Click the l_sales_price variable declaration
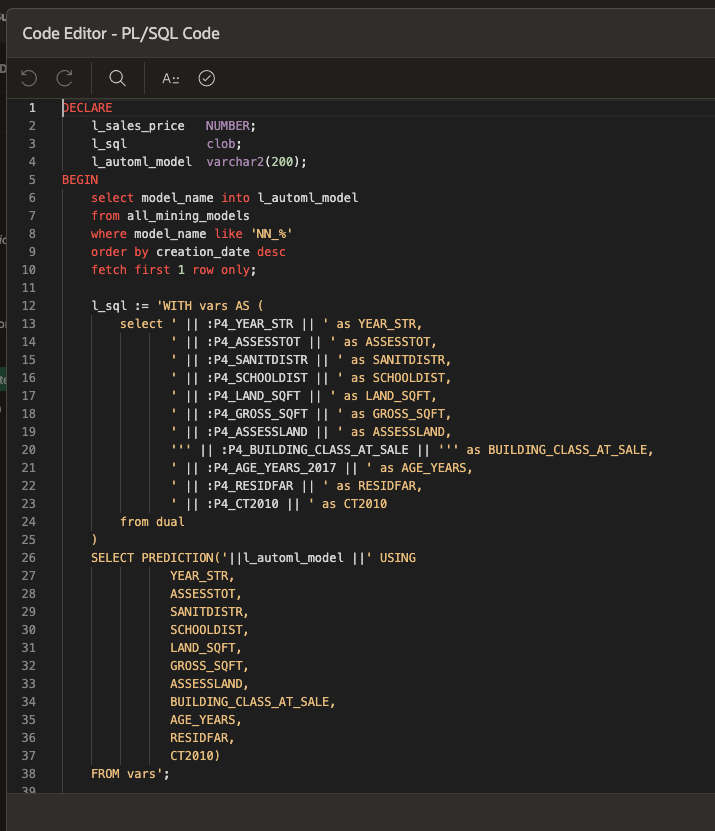Viewport: 715px width, 831px height. click(138, 126)
